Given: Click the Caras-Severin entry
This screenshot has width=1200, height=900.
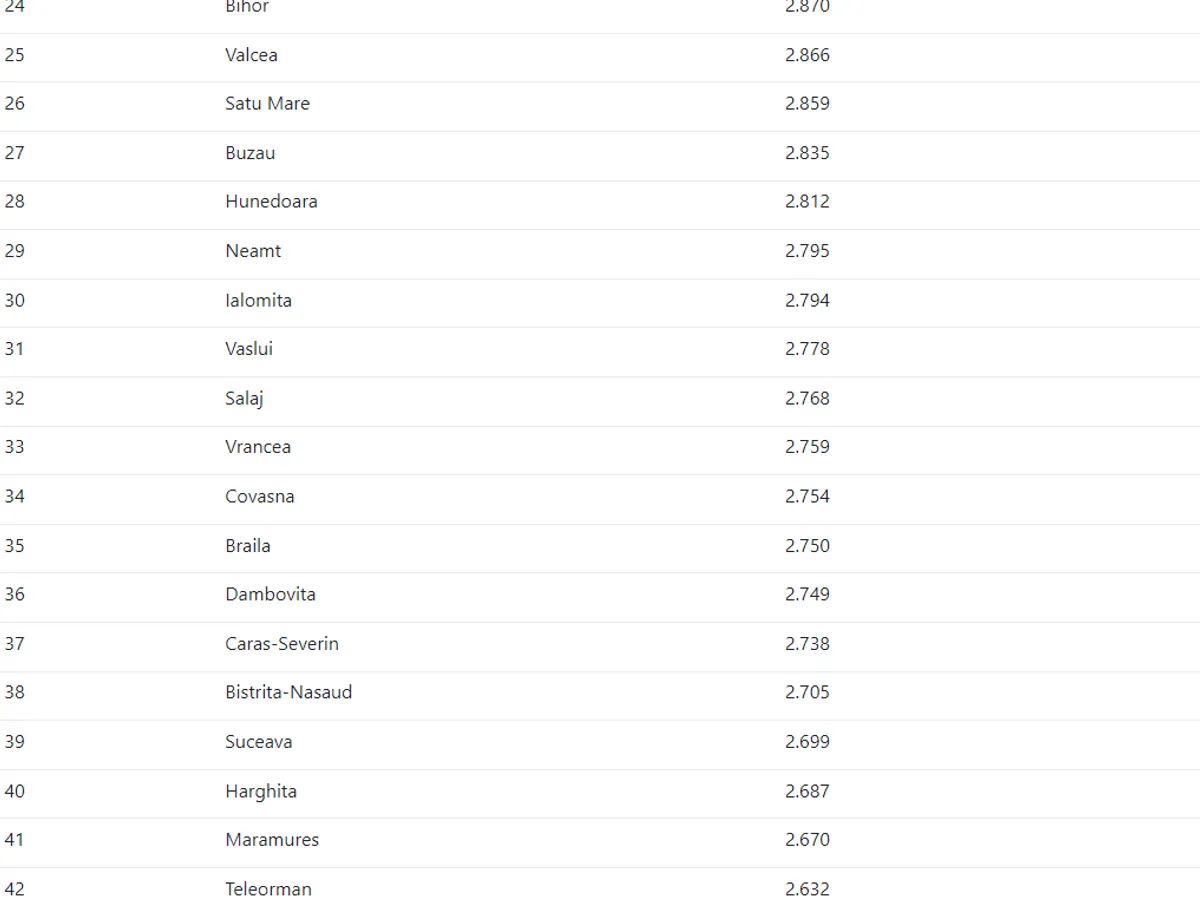Looking at the screenshot, I should pos(282,644).
